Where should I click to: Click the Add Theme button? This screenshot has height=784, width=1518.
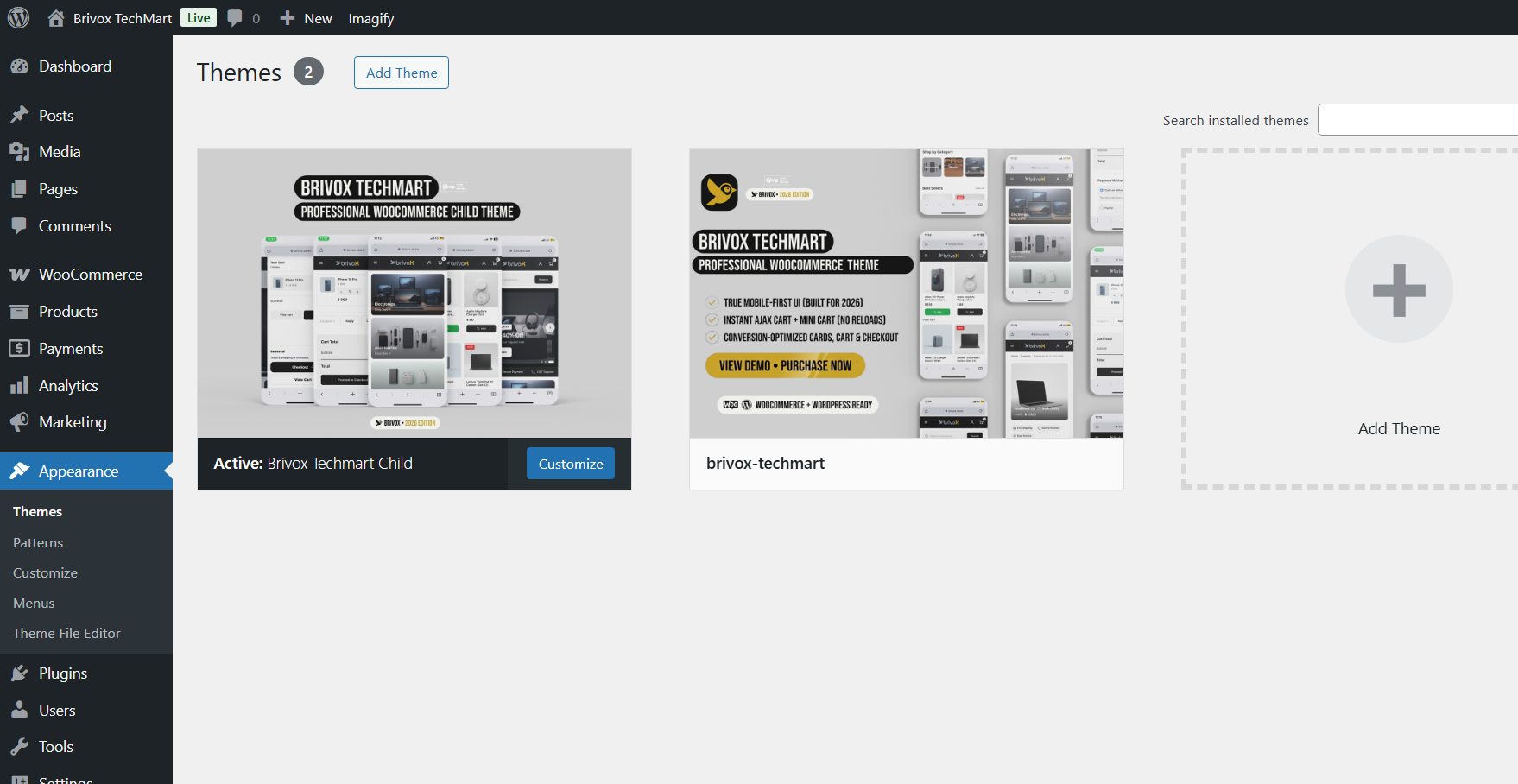tap(401, 73)
